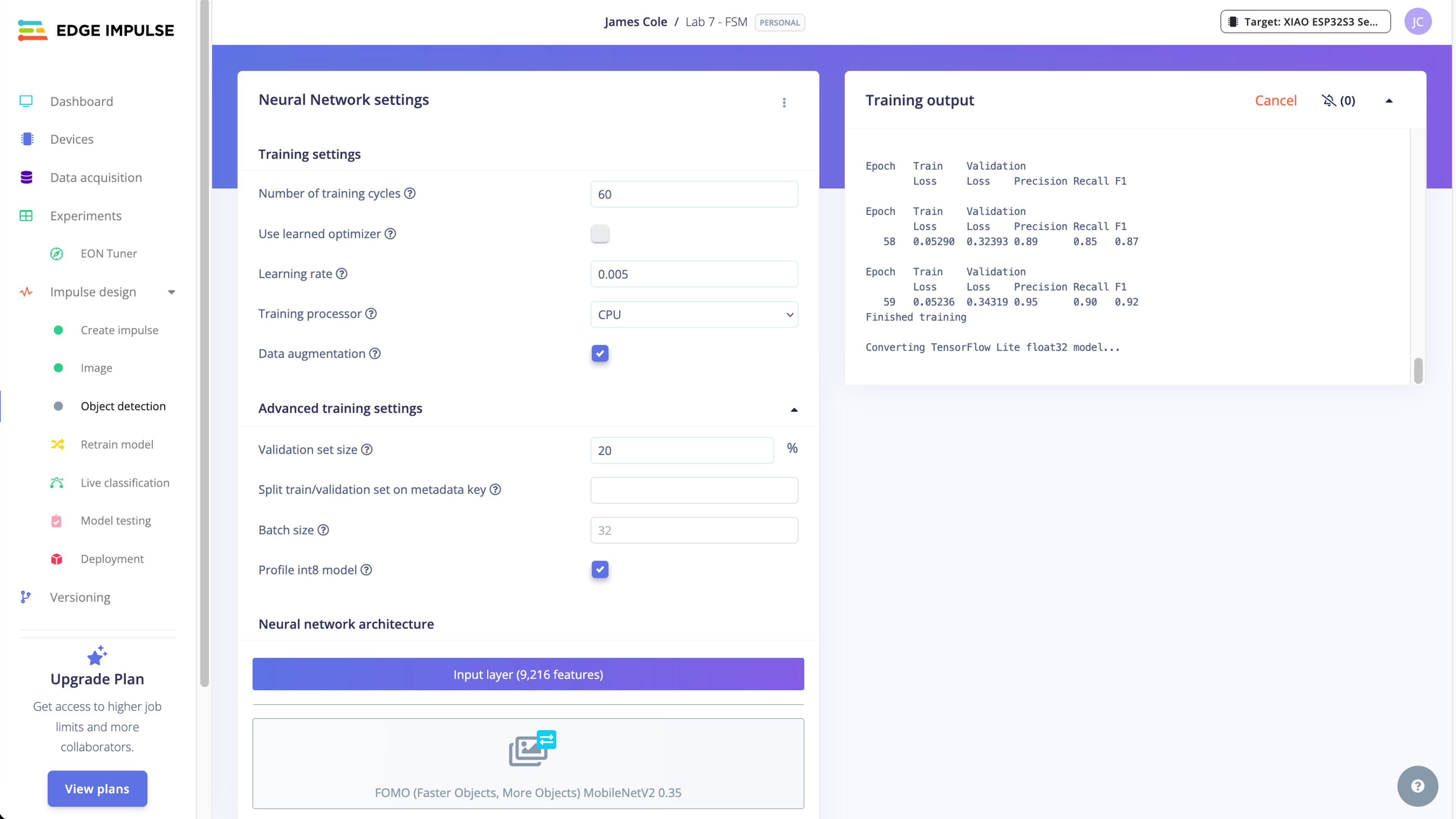The height and width of the screenshot is (819, 1456).
Task: Cancel the running training job
Action: tap(1275, 101)
